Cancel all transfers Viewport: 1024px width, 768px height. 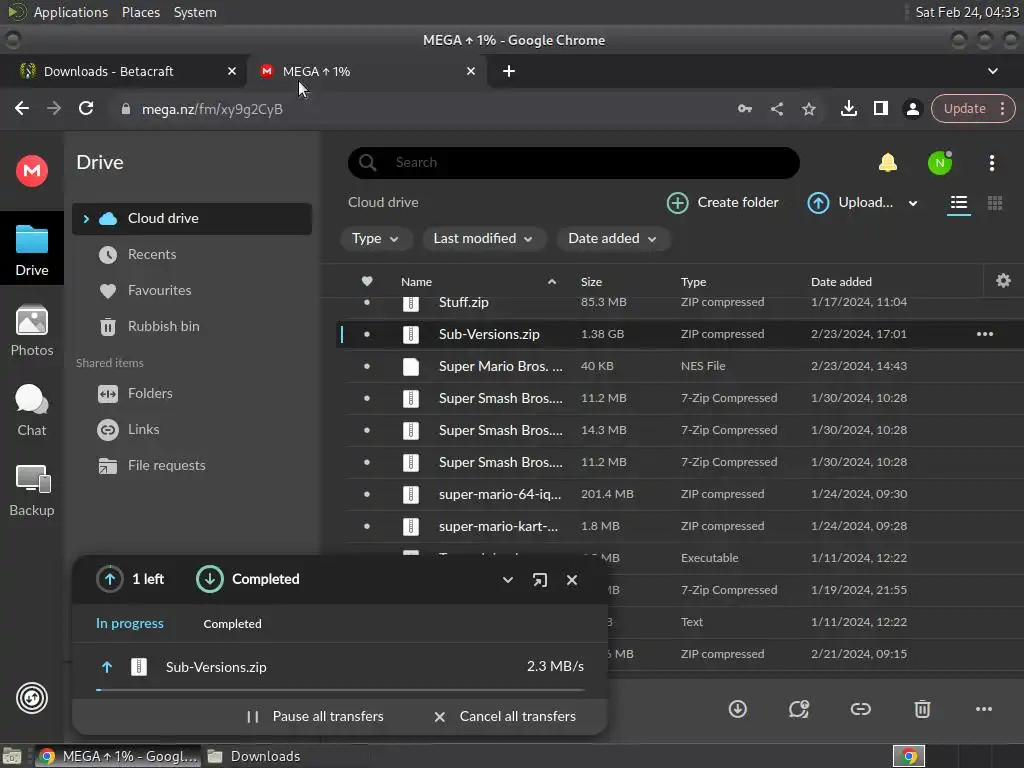[x=504, y=716]
